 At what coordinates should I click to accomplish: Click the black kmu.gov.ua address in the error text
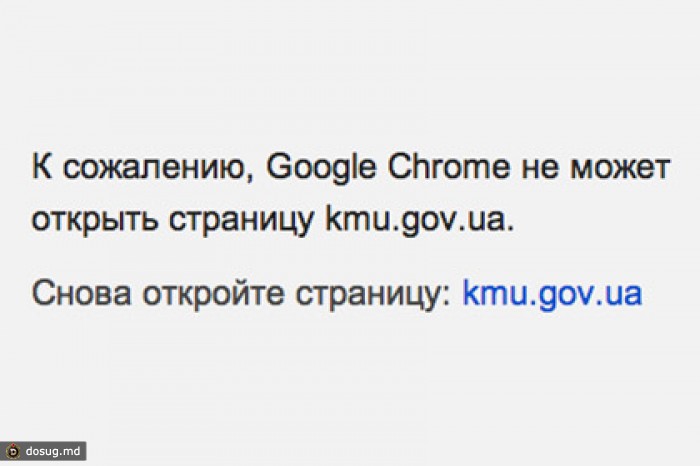[x=420, y=220]
